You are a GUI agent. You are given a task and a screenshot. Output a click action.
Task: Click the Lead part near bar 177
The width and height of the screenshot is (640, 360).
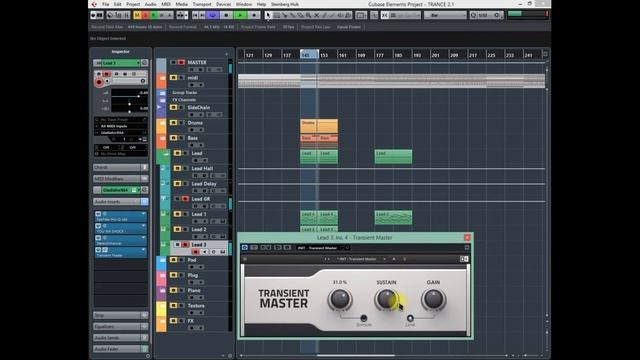[393, 156]
